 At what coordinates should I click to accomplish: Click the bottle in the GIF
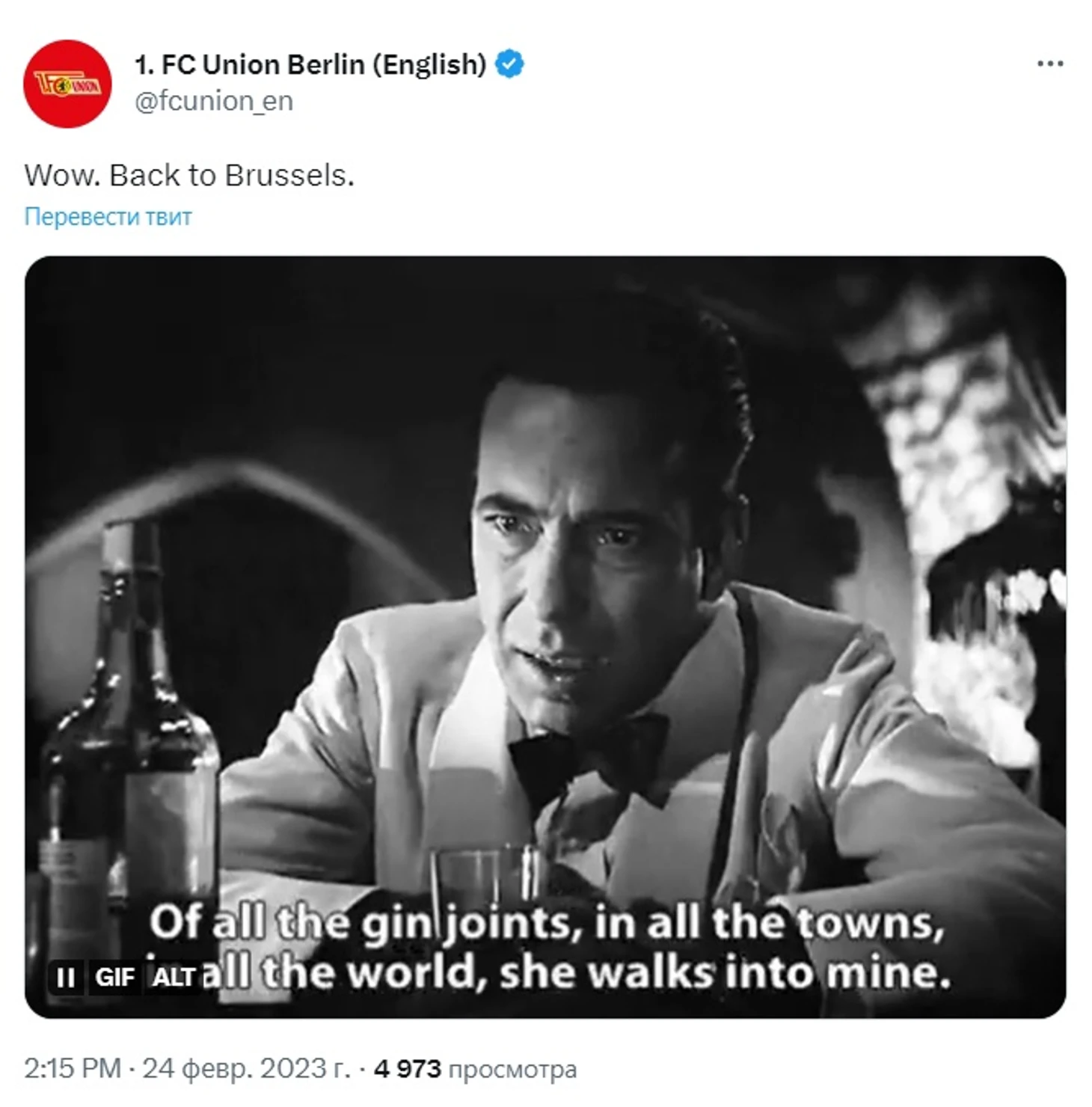[x=129, y=748]
